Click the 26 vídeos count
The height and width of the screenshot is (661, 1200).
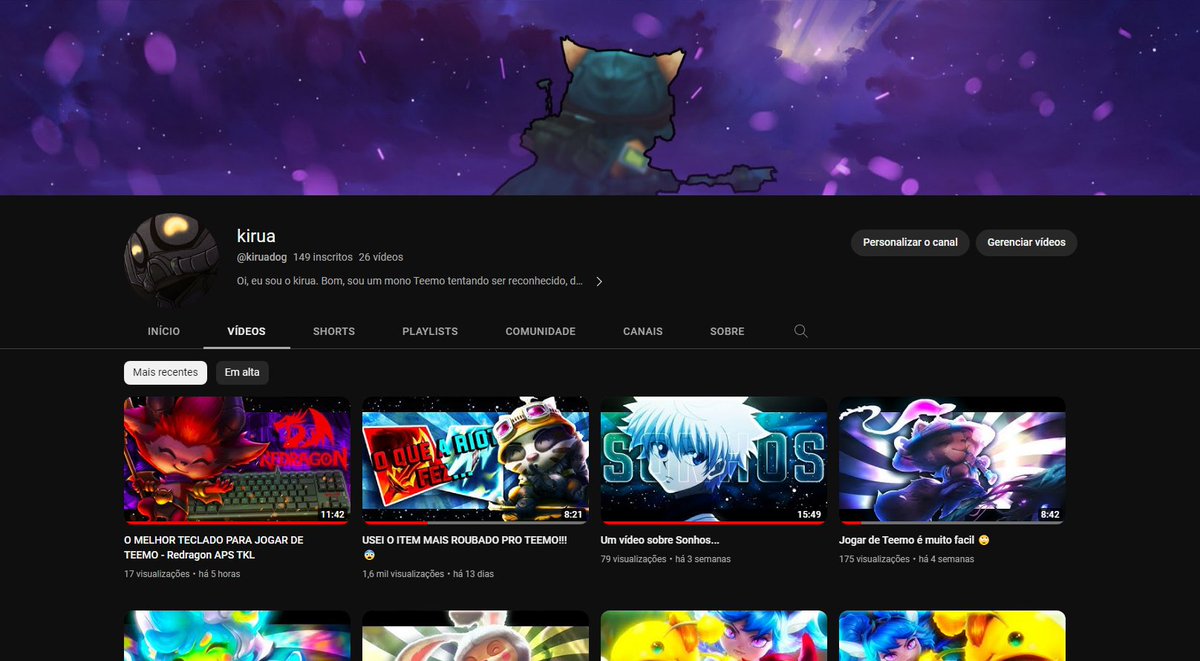point(381,257)
